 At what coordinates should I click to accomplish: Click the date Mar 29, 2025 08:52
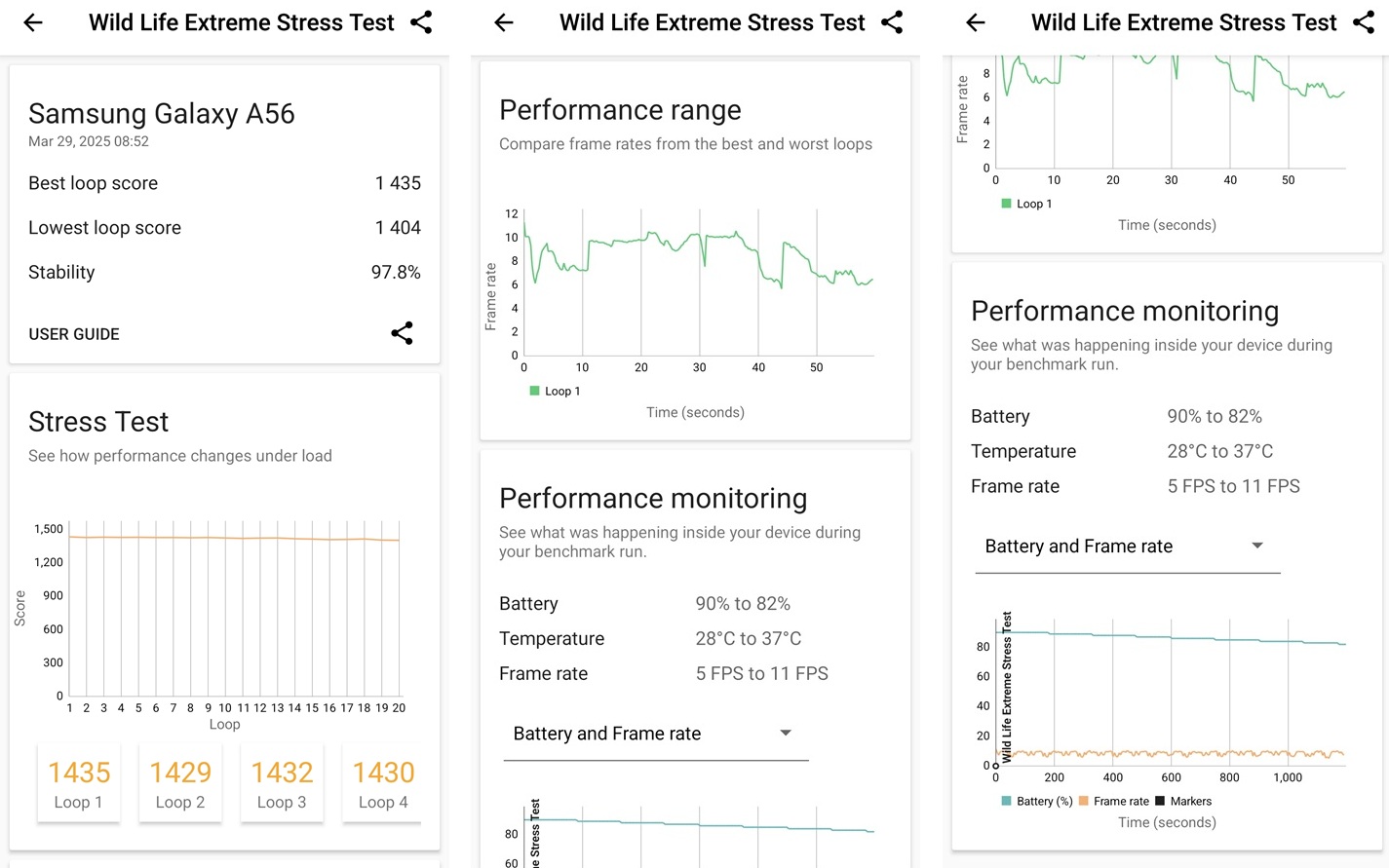(x=89, y=141)
